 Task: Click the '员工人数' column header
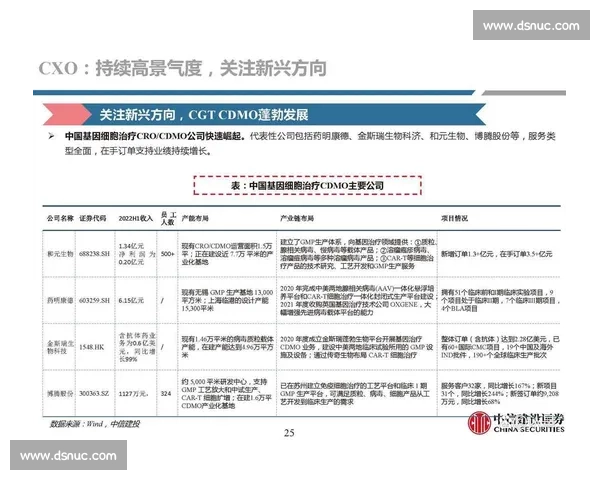coord(168,218)
